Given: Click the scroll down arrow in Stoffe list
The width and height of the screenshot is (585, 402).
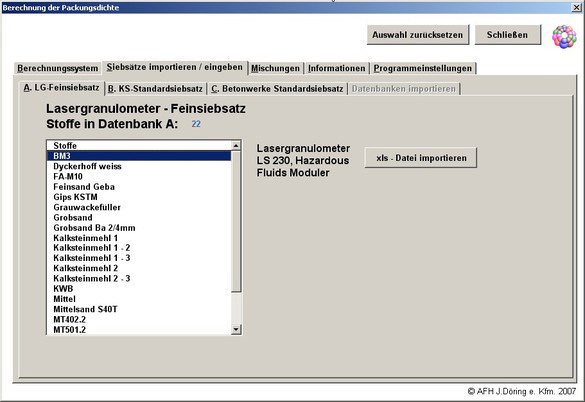Looking at the screenshot, I should (236, 329).
